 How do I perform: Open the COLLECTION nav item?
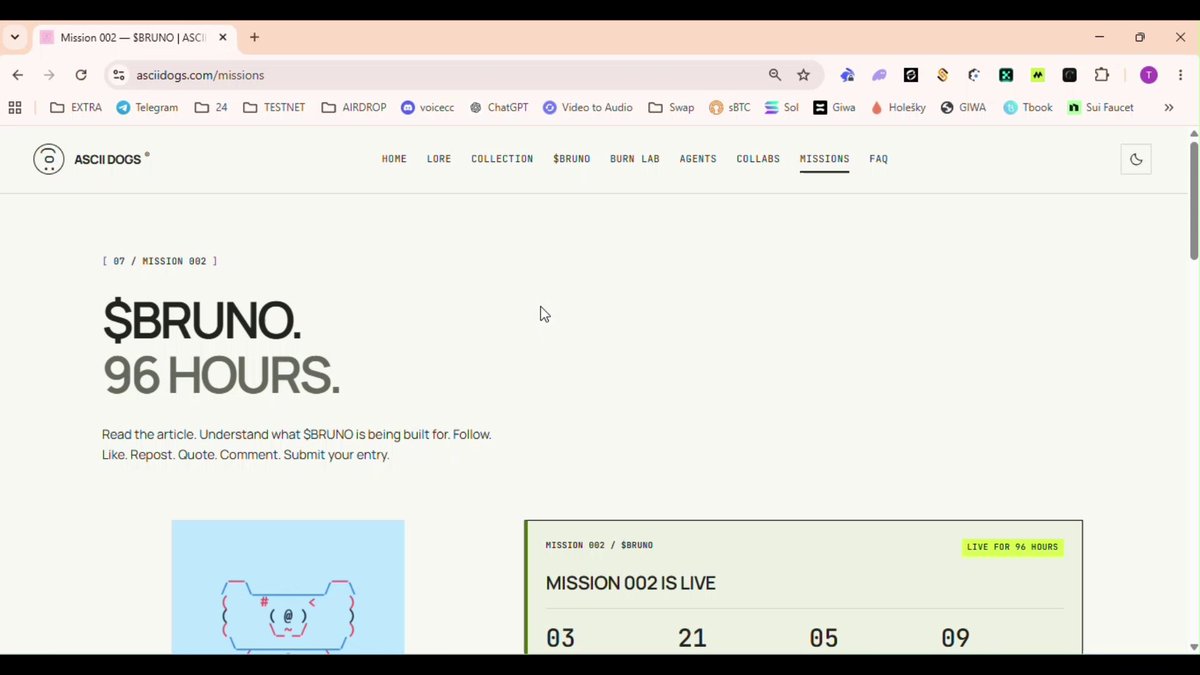tap(502, 159)
